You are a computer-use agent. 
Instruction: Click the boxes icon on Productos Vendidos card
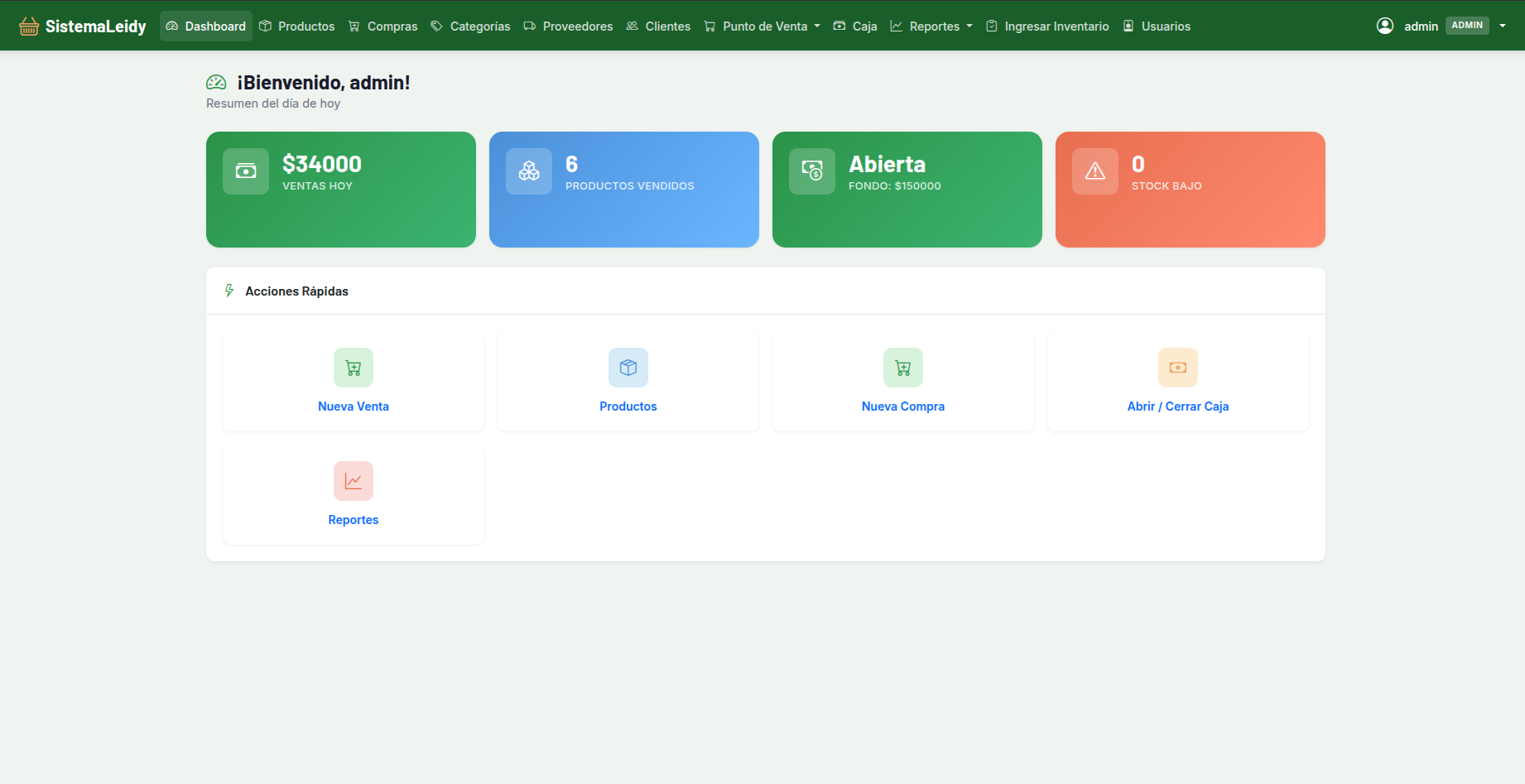(529, 171)
